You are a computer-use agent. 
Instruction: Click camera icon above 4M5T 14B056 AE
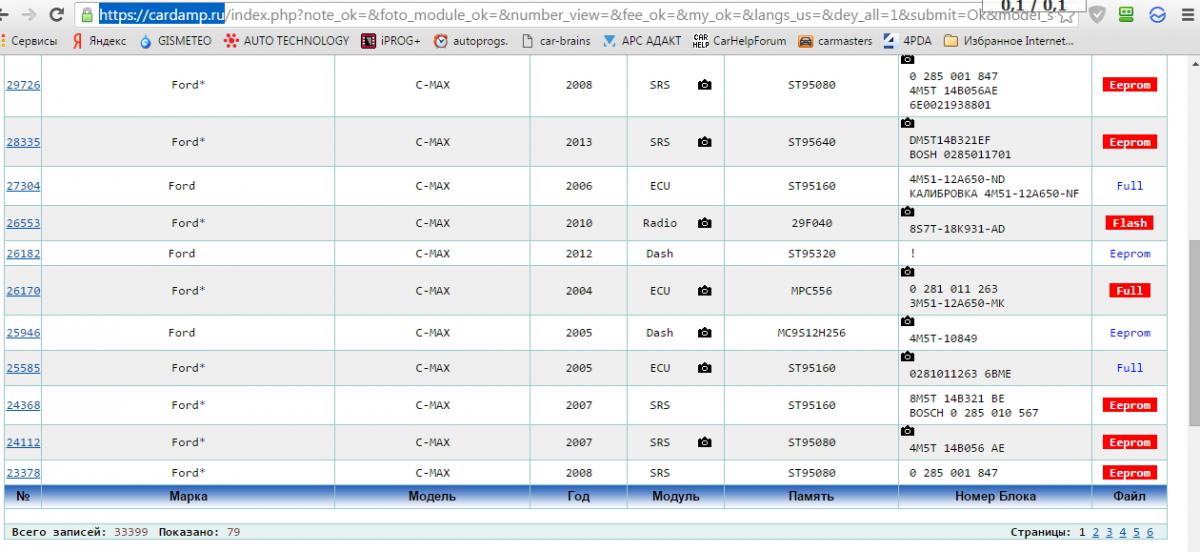908,431
